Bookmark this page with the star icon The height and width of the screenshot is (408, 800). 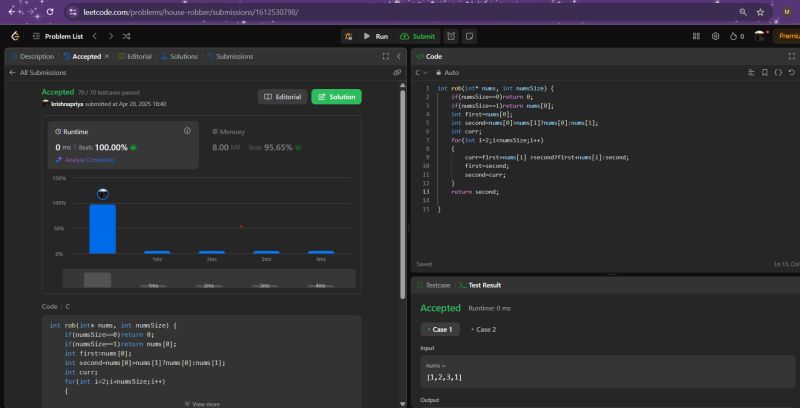pyautogui.click(x=760, y=12)
